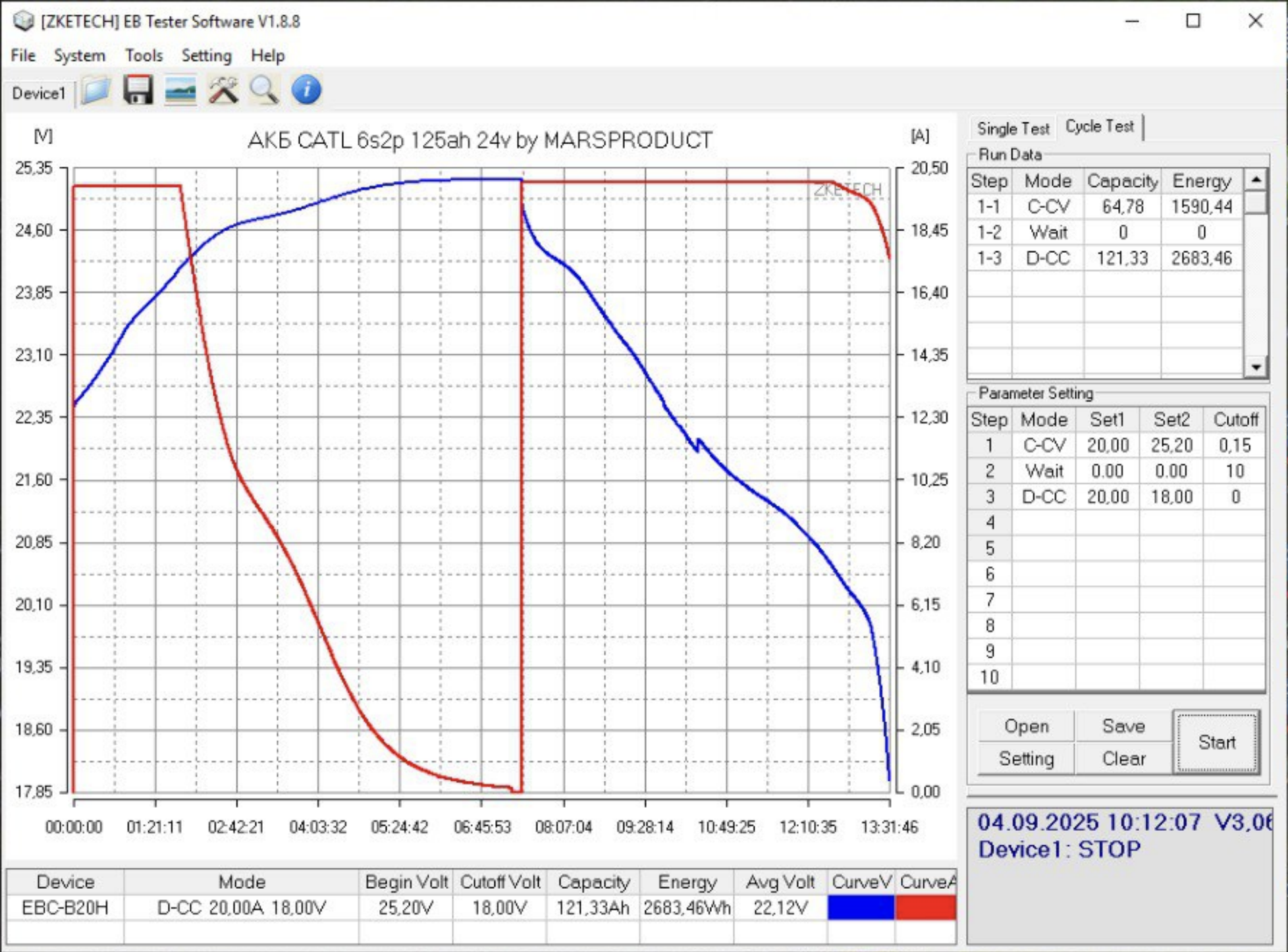
Task: Click Open to load saved parameters
Action: point(1027,726)
